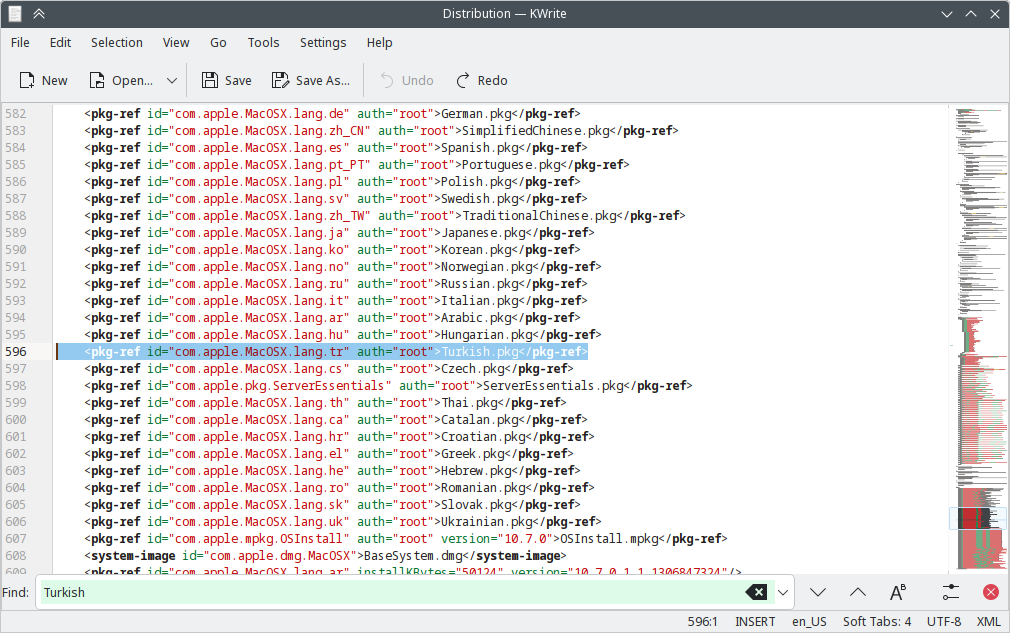Open the File menu
This screenshot has width=1010, height=633.
(20, 43)
